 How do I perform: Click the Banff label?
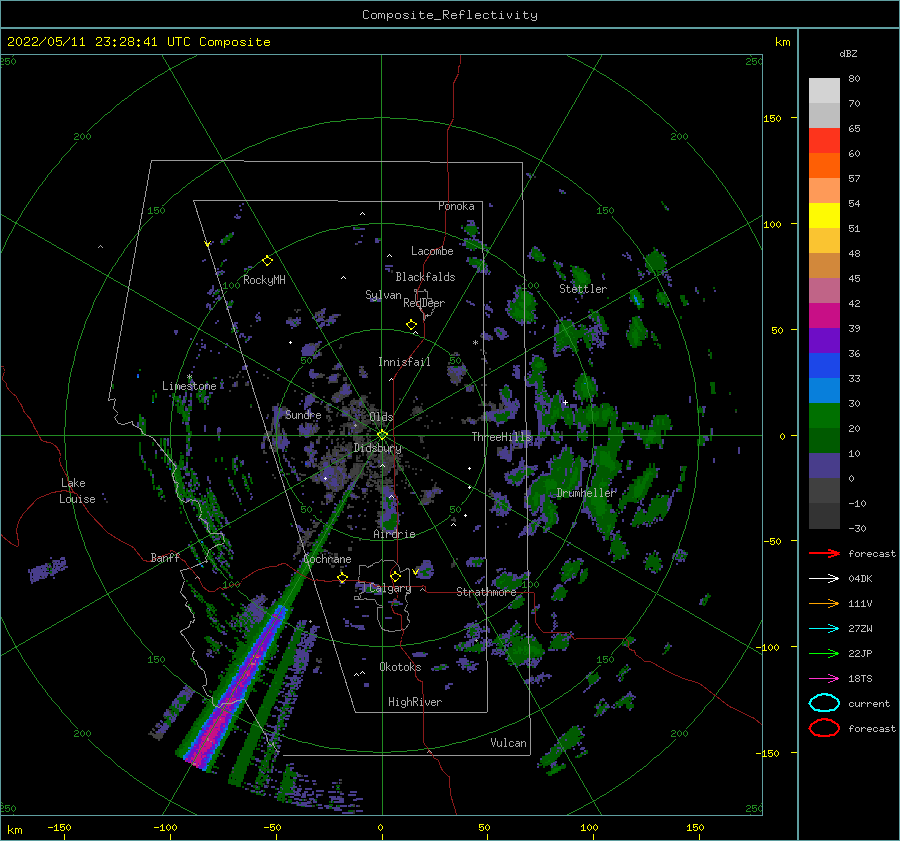tap(165, 557)
